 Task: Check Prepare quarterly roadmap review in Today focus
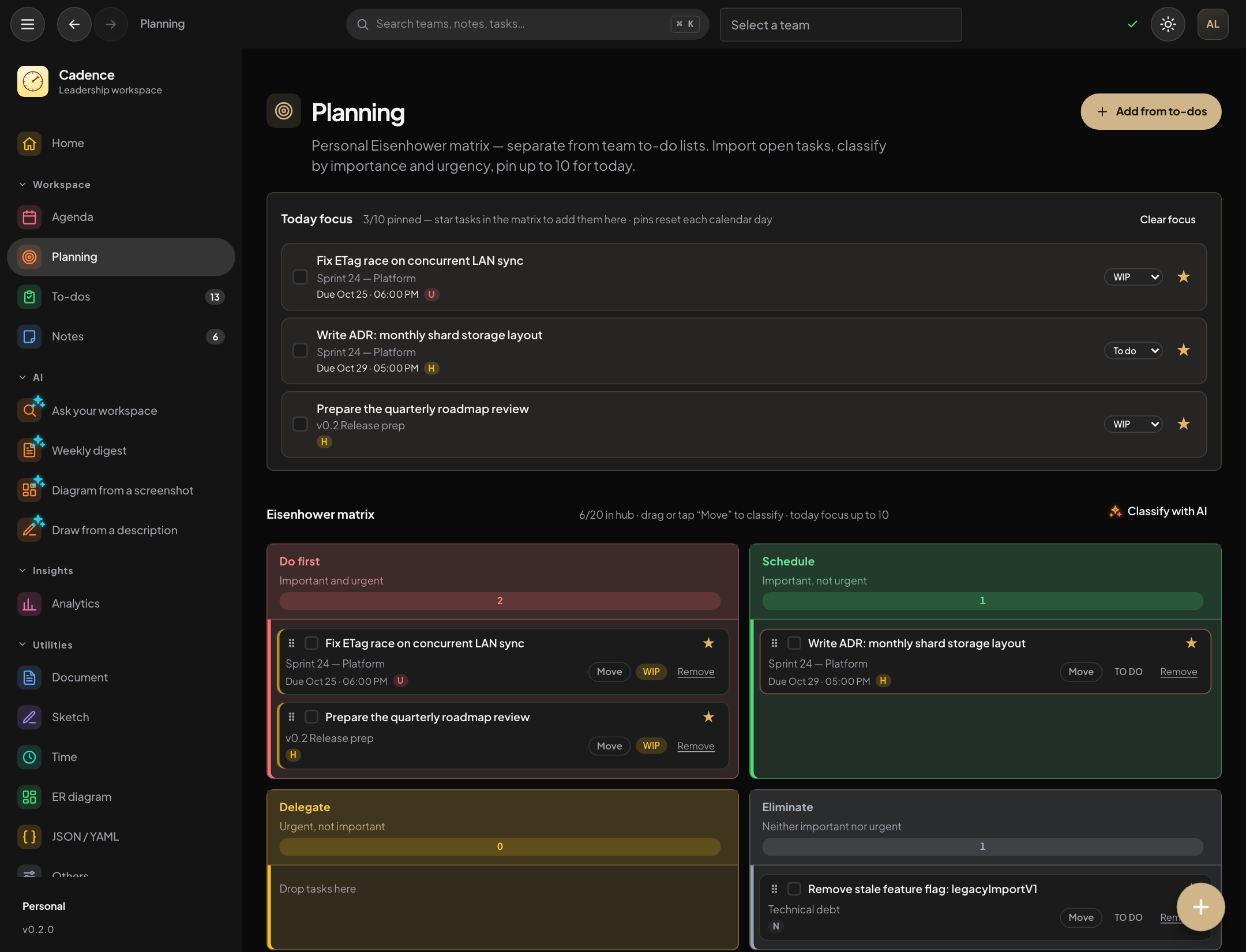coord(301,425)
